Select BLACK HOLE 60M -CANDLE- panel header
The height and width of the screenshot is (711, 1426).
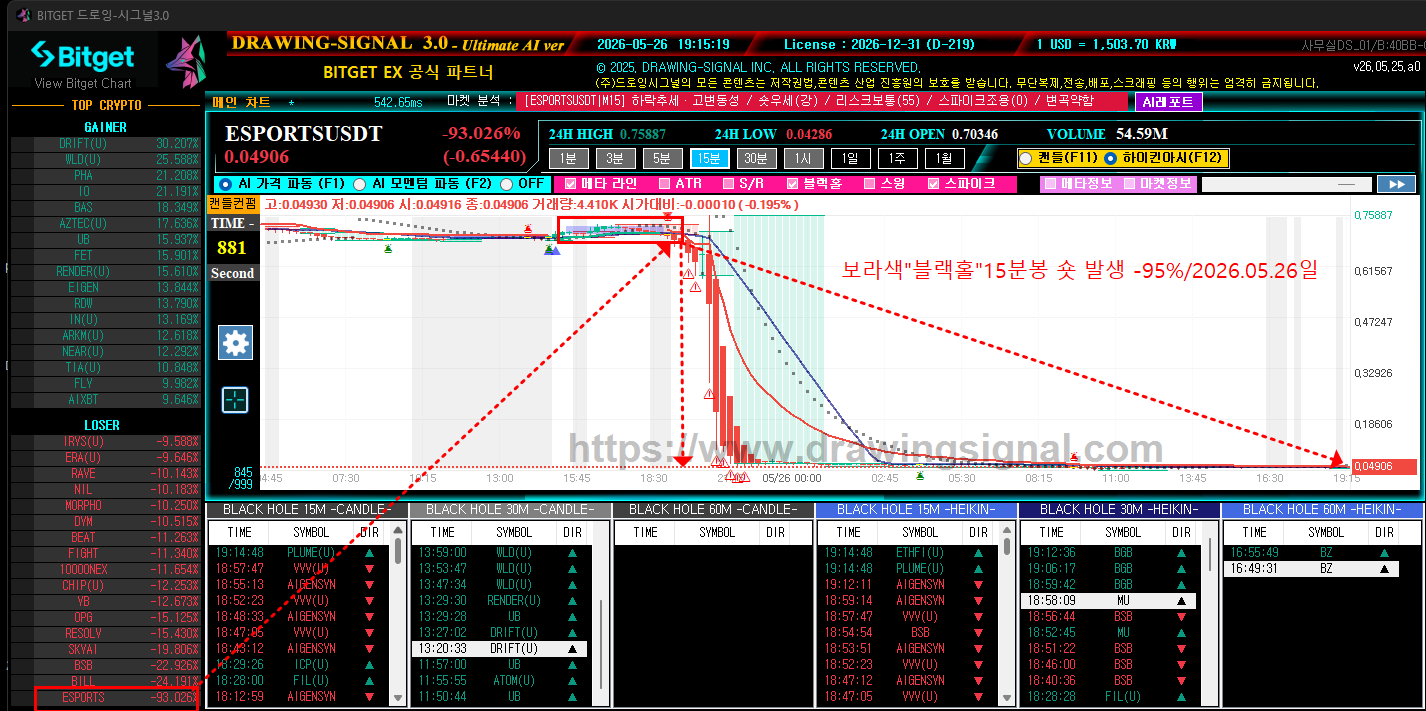[711, 510]
